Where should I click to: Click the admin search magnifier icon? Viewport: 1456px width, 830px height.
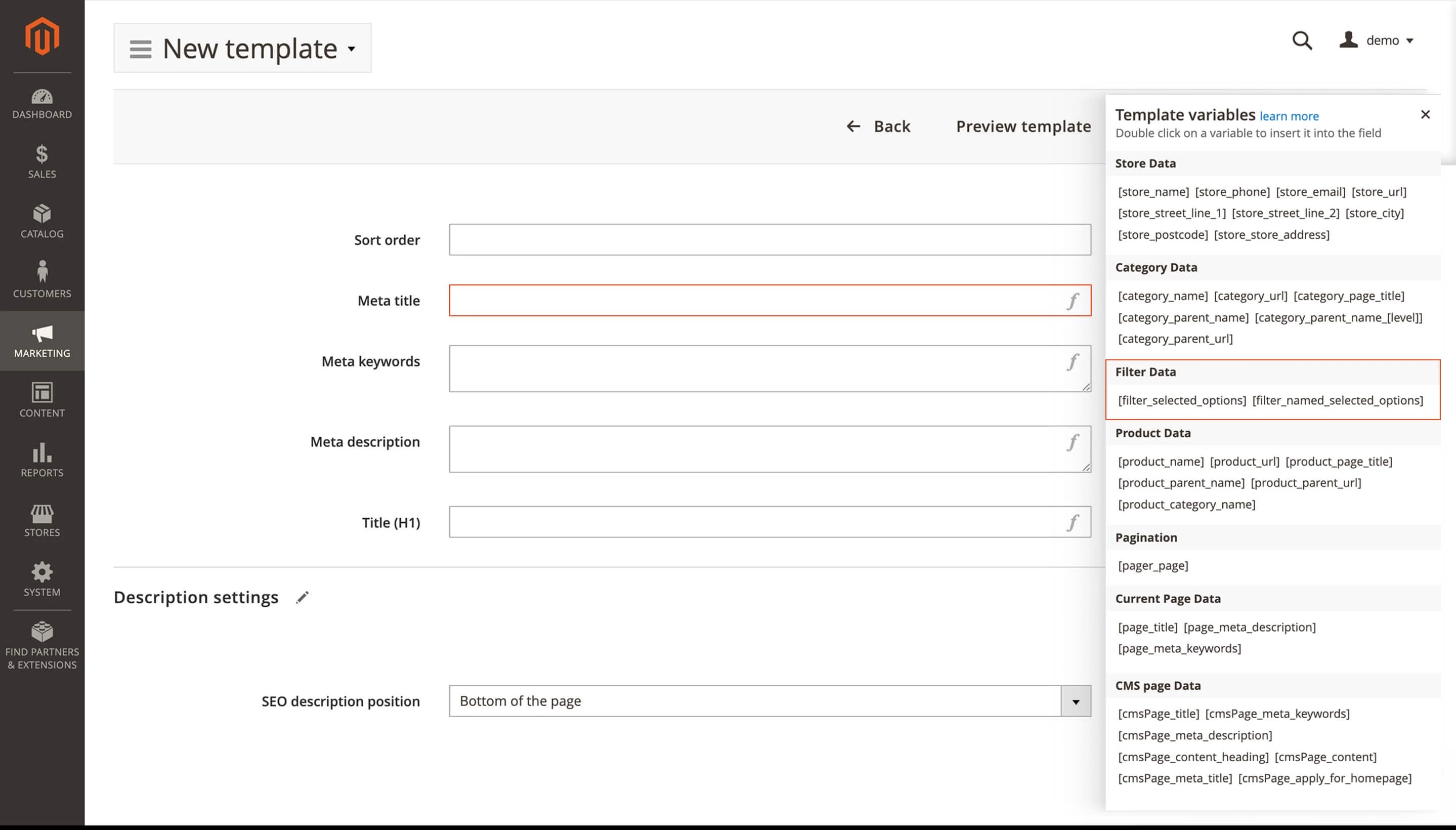(1303, 40)
